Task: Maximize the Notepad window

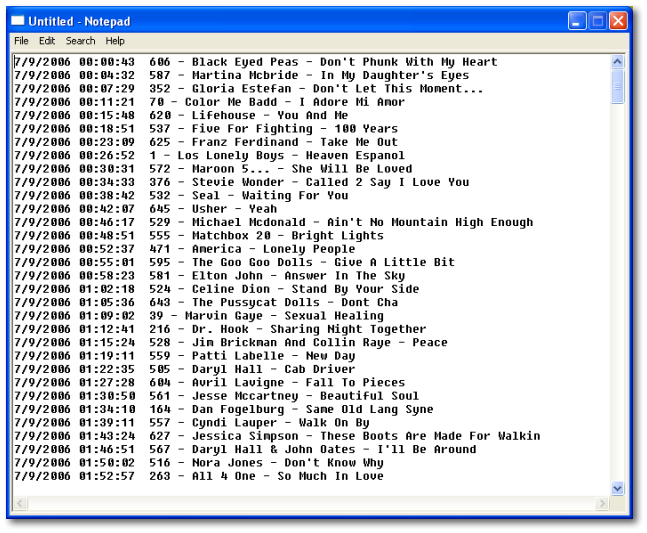Action: click(x=597, y=21)
